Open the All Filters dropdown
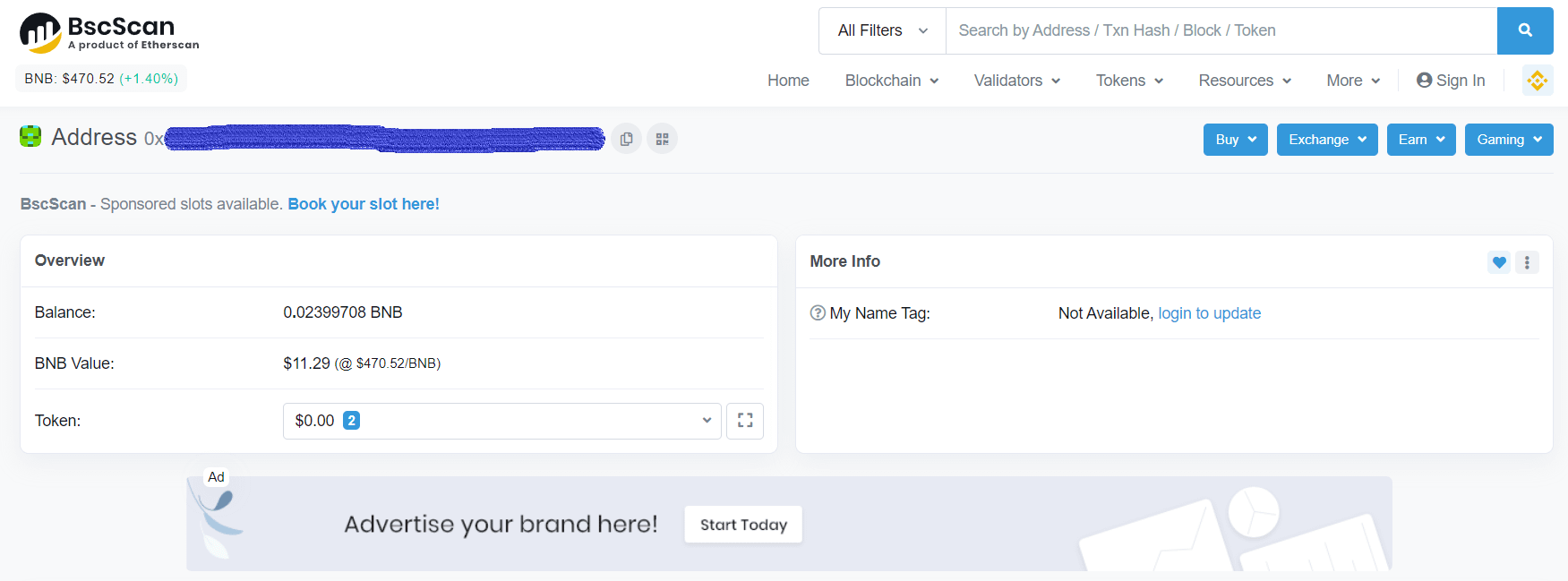Screen dimensions: 1568x581 (x=882, y=30)
